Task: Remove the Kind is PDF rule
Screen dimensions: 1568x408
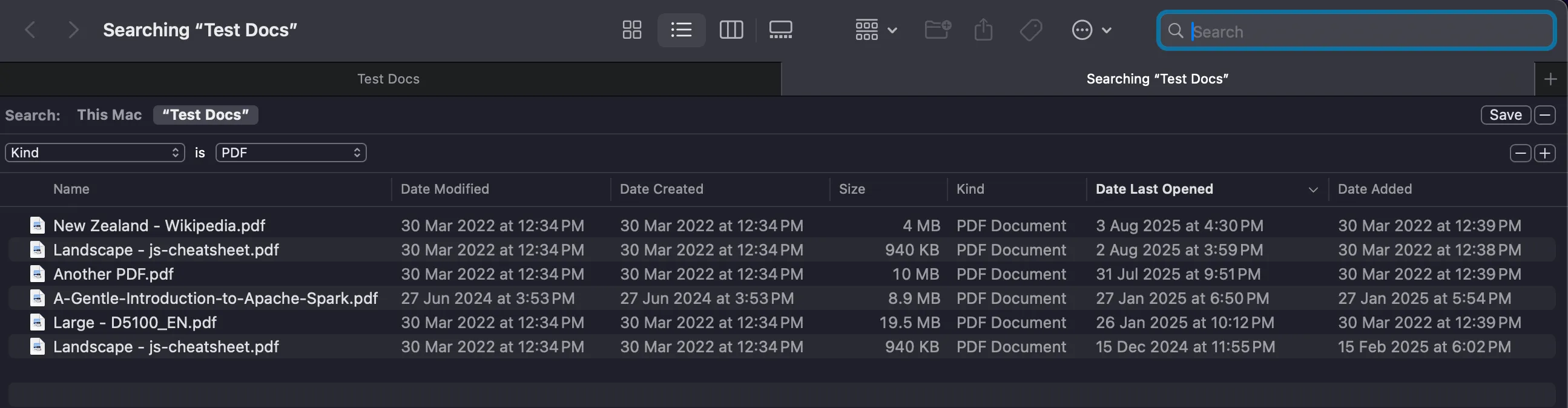Action: point(1520,153)
